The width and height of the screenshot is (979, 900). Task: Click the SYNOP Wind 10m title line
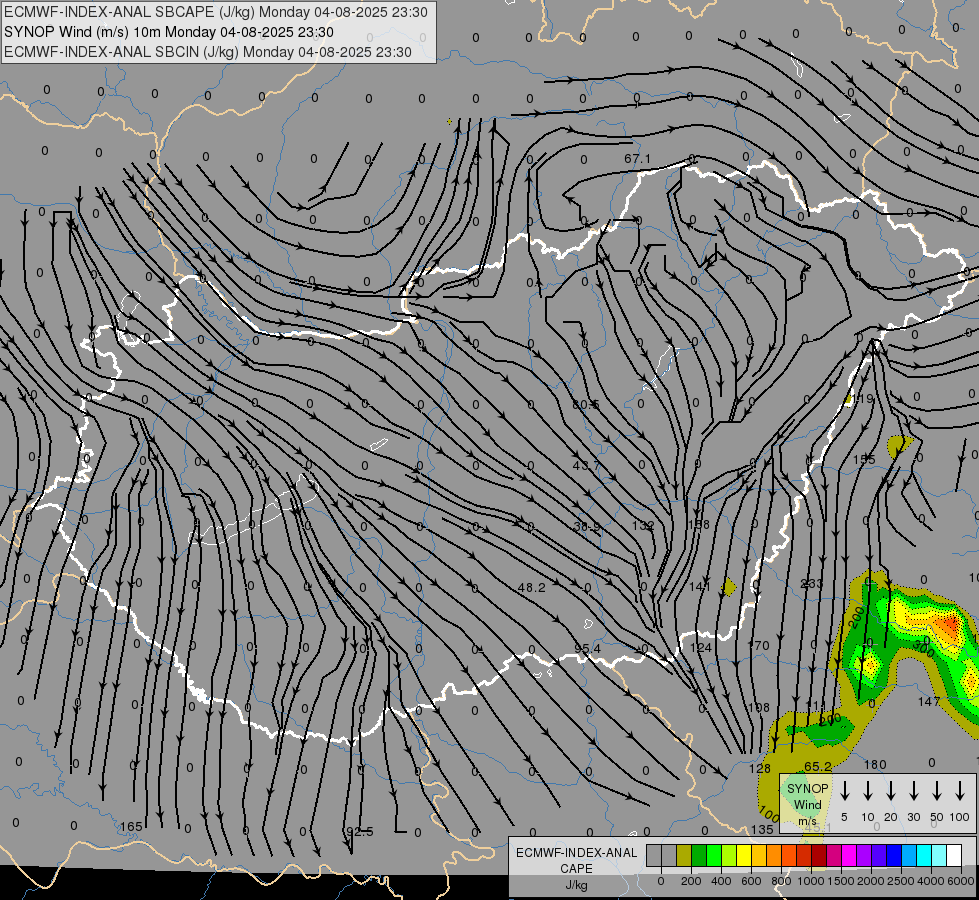(169, 32)
